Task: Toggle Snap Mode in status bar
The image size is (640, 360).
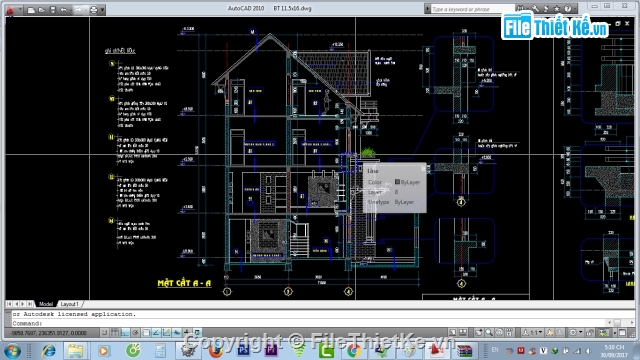Action: (105, 333)
